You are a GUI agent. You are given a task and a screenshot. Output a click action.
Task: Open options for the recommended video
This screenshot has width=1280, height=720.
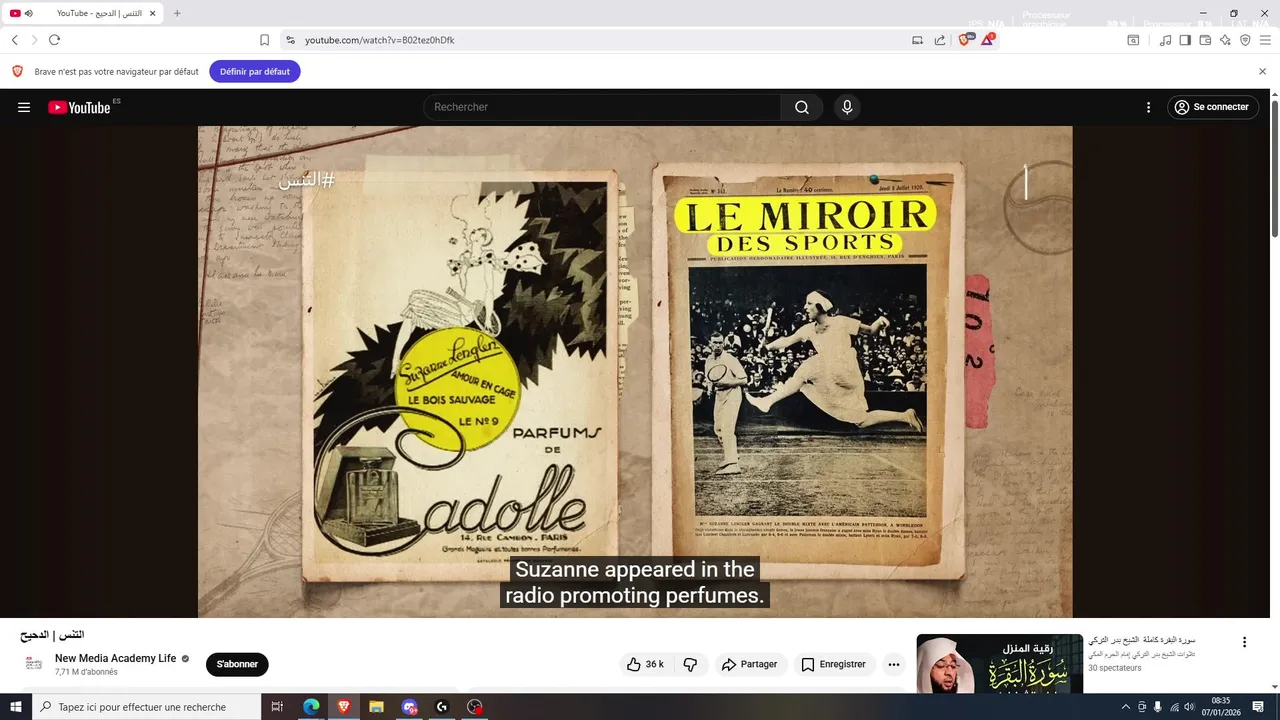[1244, 642]
